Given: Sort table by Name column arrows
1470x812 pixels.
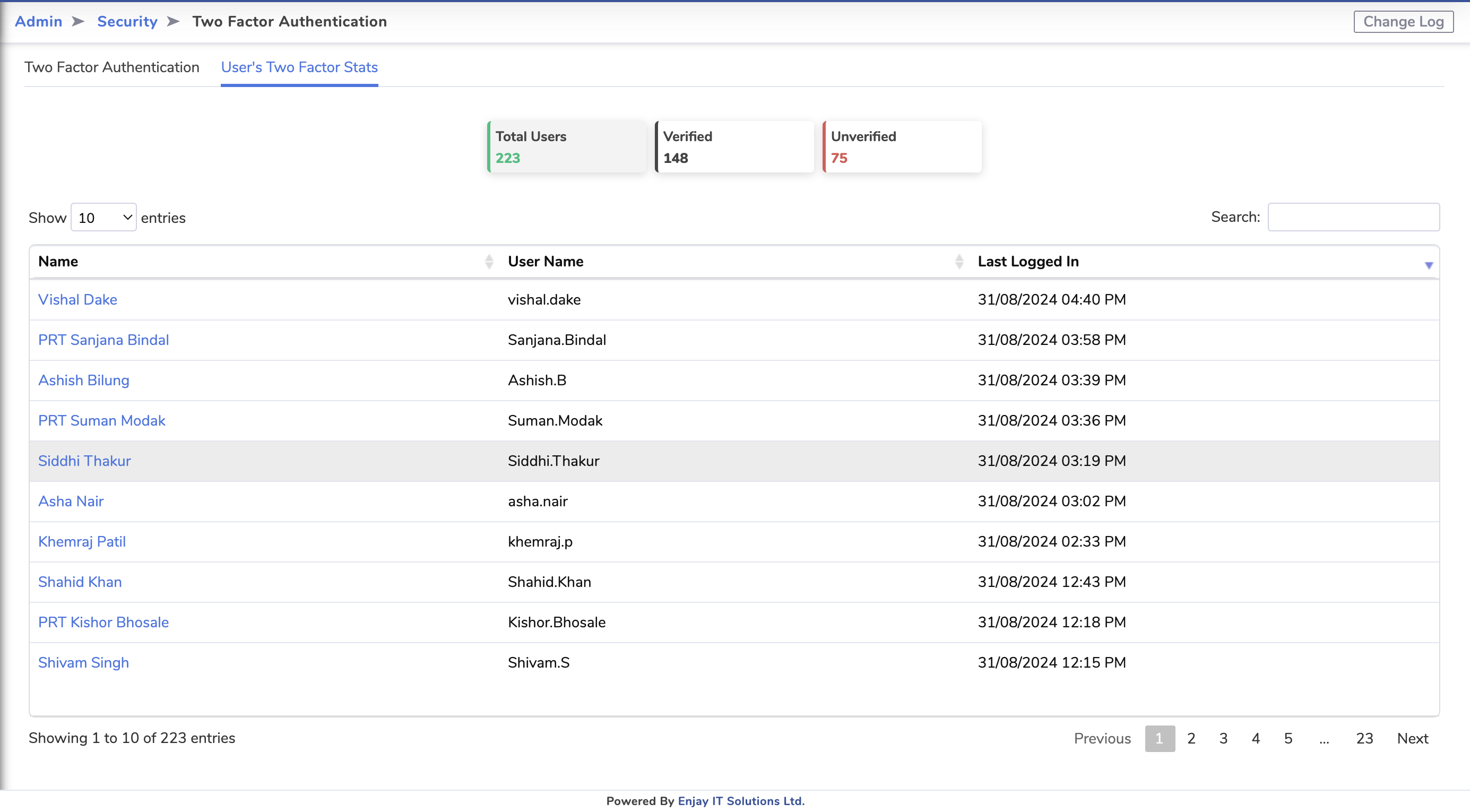Looking at the screenshot, I should pyautogui.click(x=489, y=261).
